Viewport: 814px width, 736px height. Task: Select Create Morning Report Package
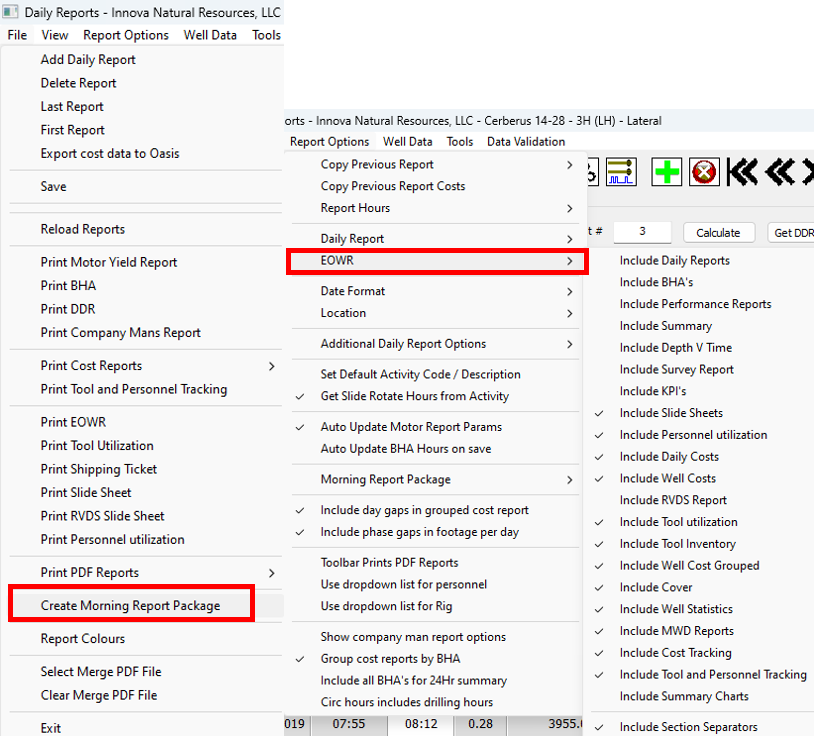130,605
